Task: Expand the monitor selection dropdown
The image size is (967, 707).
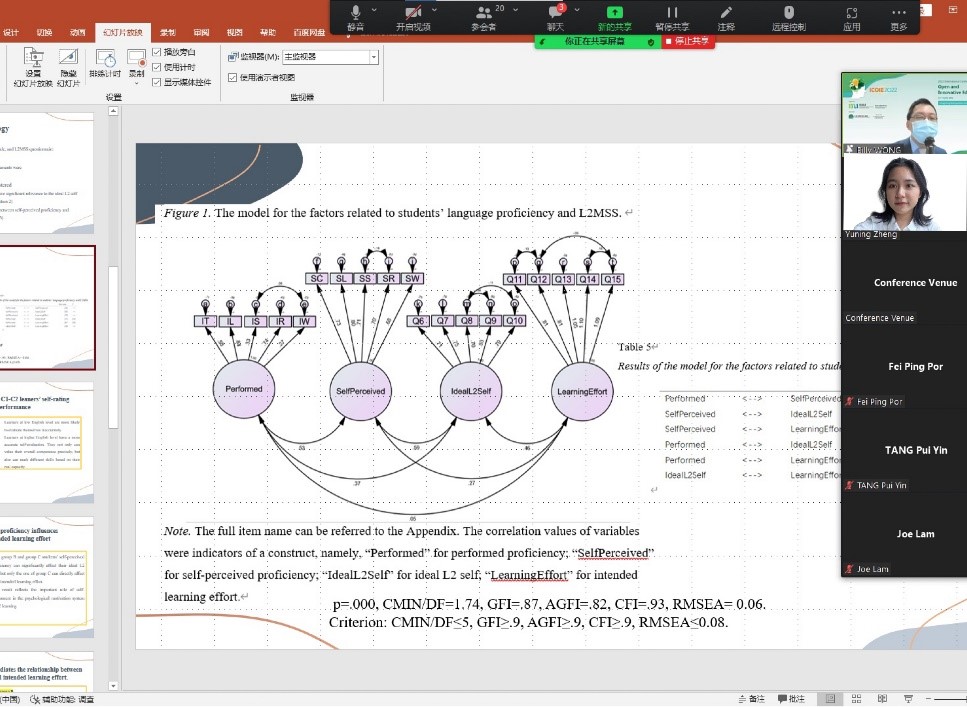Action: point(374,58)
